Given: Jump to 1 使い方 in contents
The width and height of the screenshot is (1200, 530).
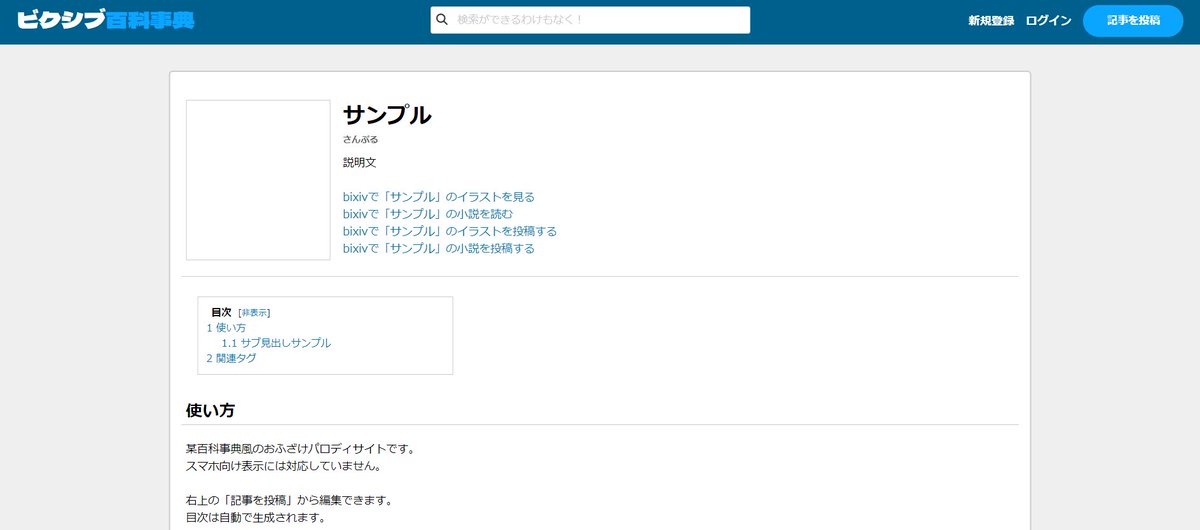Looking at the screenshot, I should (226, 328).
